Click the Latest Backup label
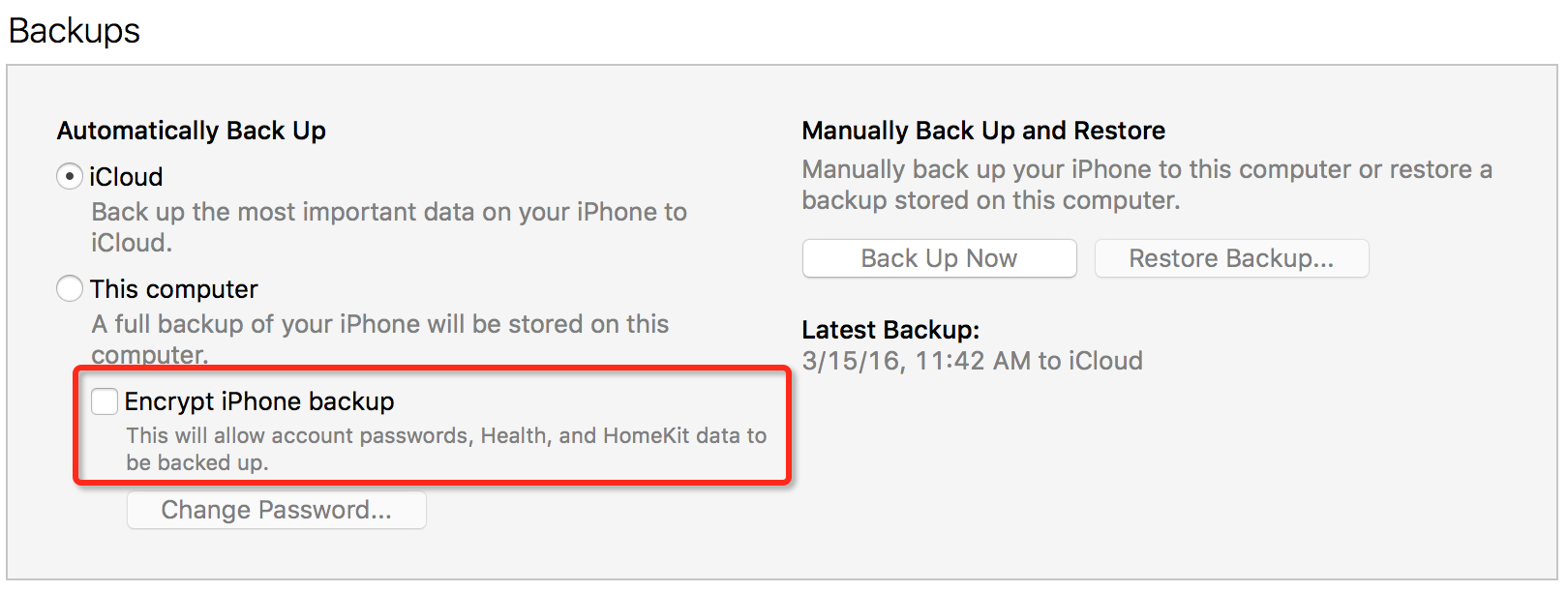 890,330
